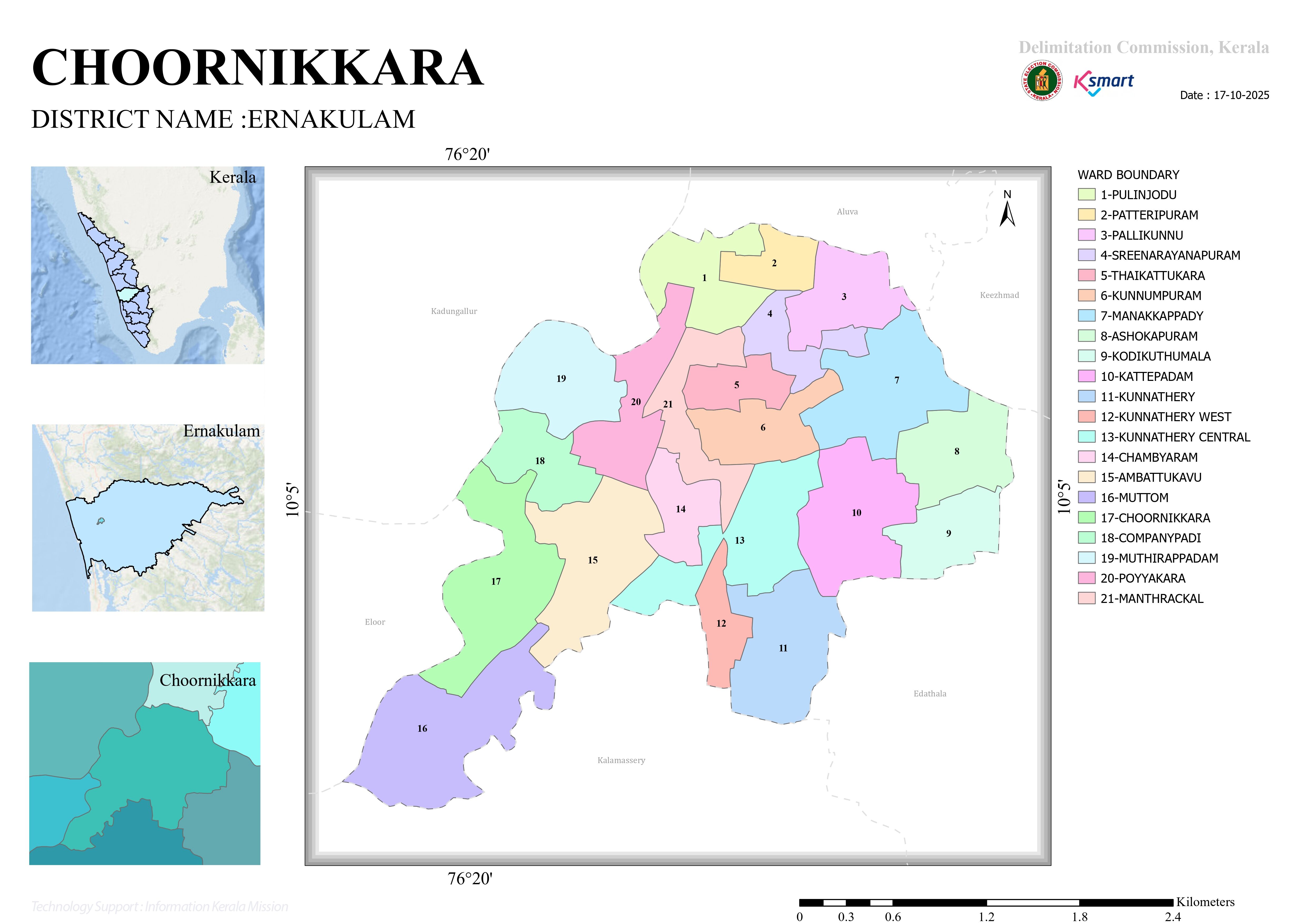The height and width of the screenshot is (924, 1307).
Task: Click the State Election Commission Kerala emblem
Action: pos(1041,81)
